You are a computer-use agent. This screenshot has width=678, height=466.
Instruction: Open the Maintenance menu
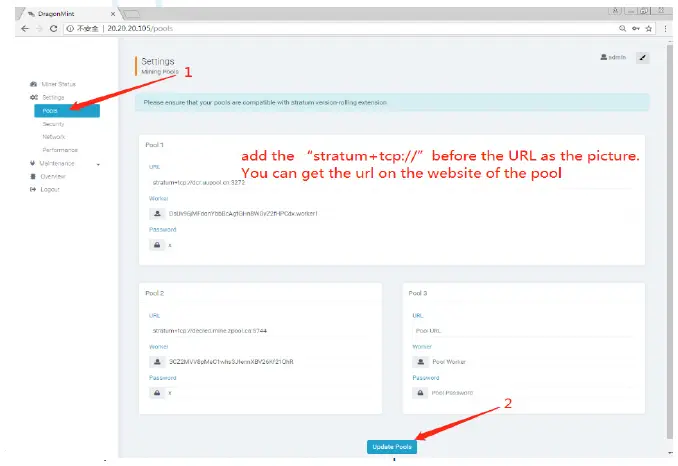(57, 163)
